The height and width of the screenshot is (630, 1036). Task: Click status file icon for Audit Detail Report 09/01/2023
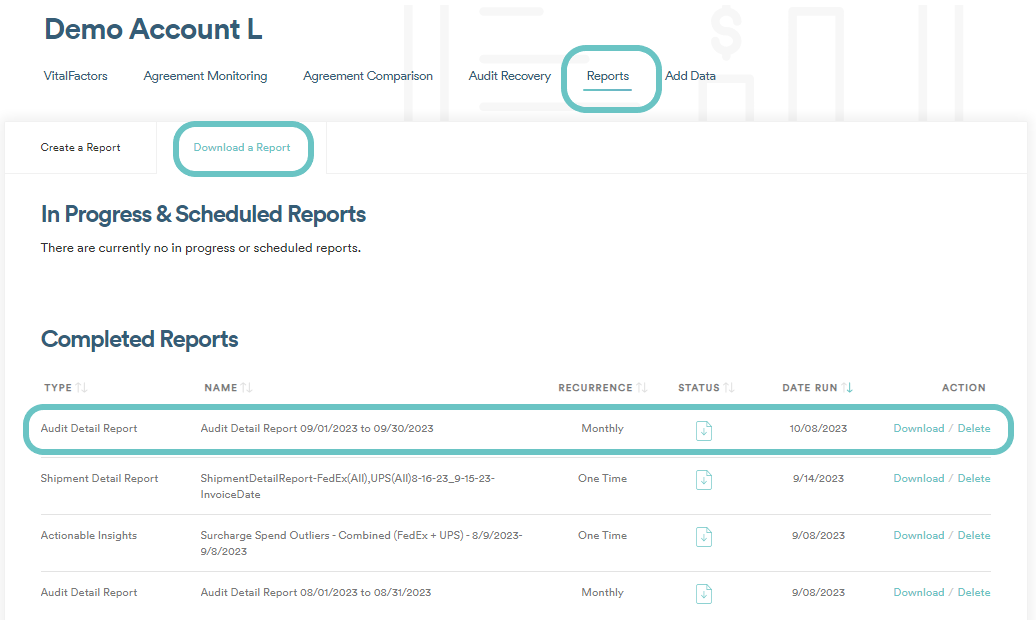[704, 430]
